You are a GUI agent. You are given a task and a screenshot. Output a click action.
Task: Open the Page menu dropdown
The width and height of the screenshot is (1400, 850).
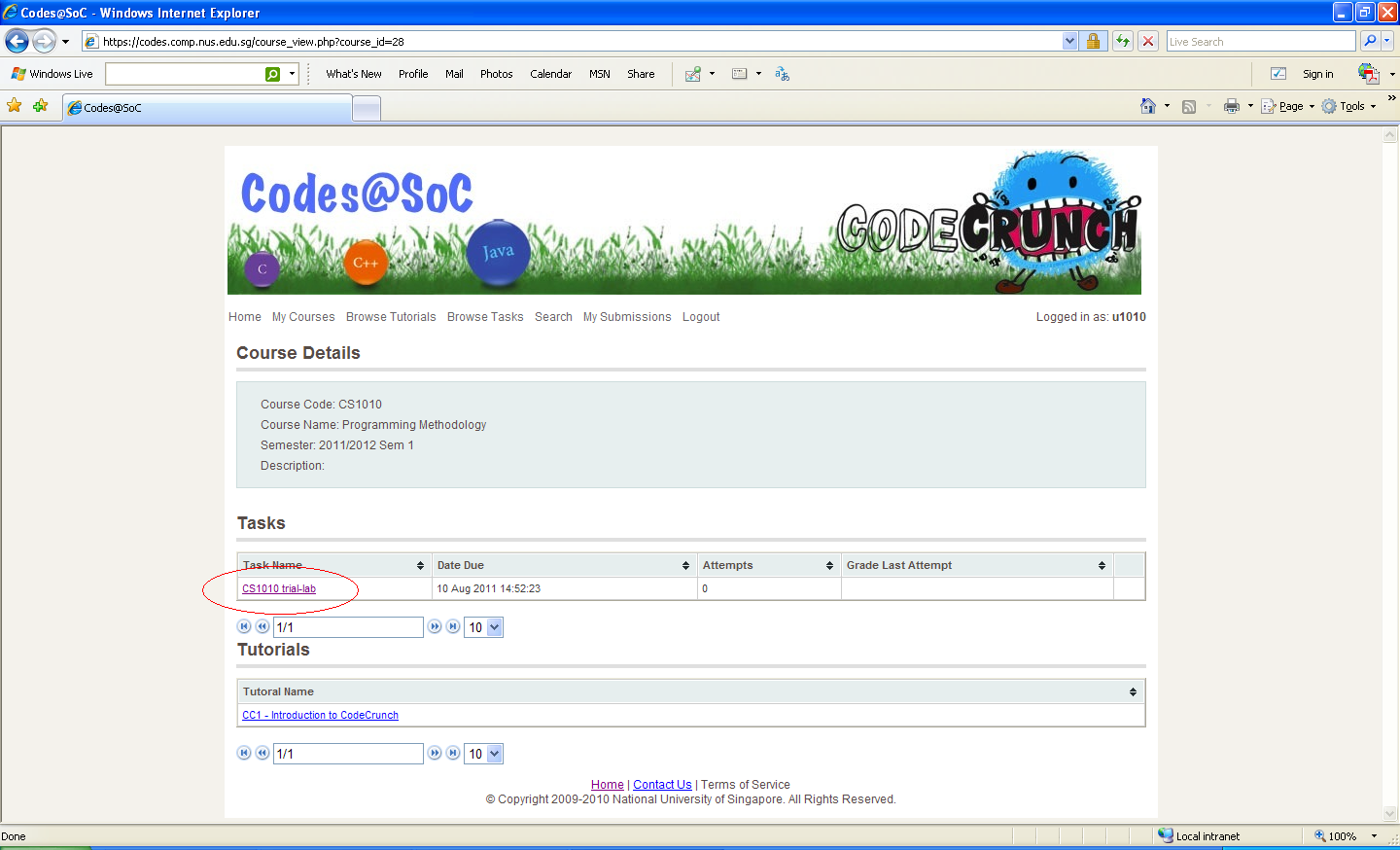[1288, 106]
